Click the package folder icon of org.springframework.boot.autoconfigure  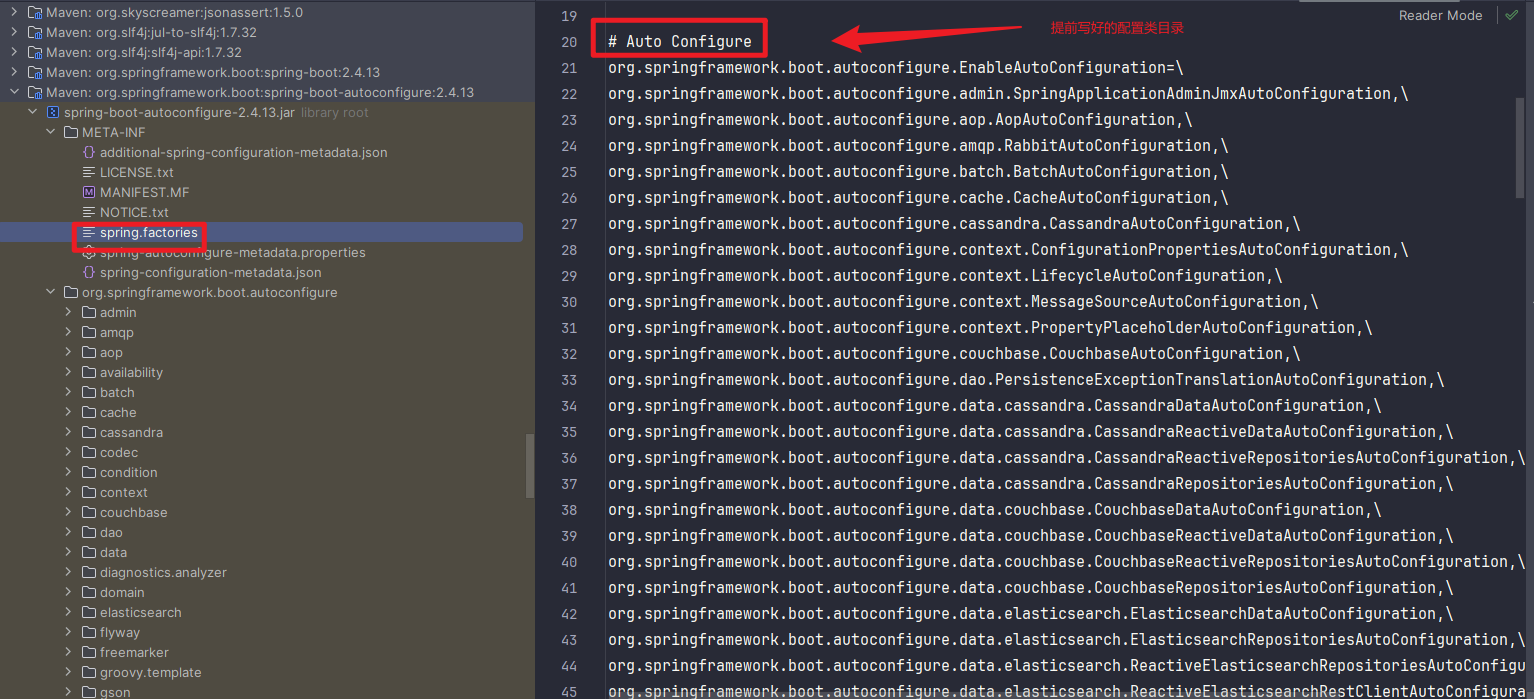point(71,293)
